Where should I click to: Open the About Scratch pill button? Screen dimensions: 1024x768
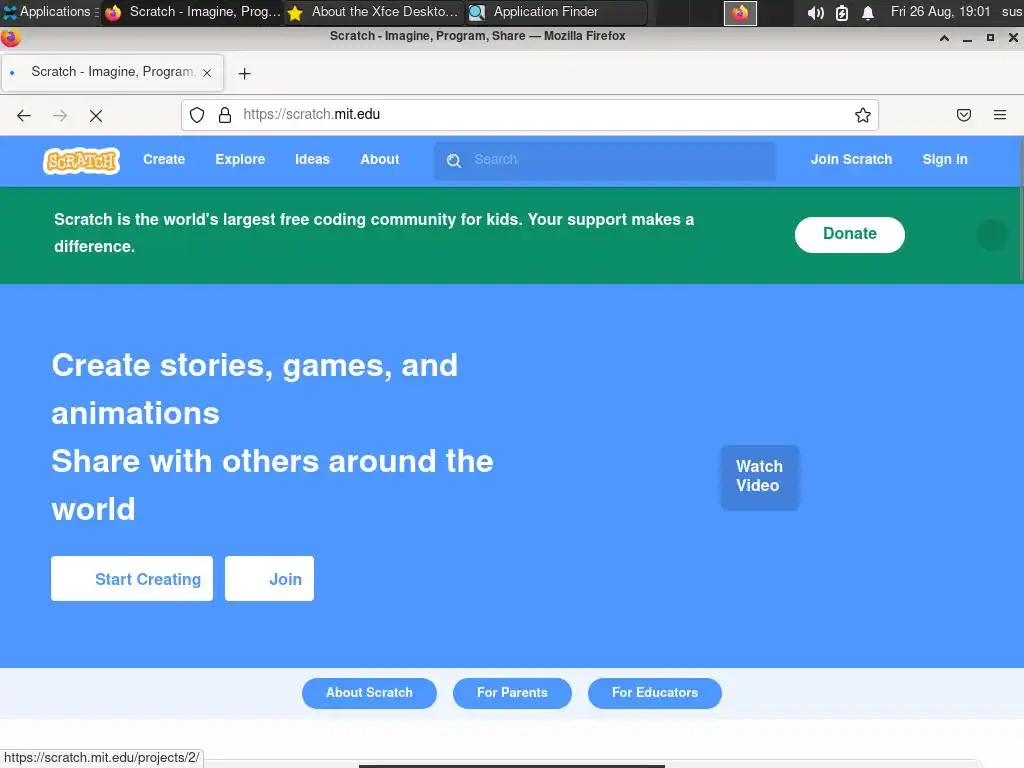tap(369, 693)
